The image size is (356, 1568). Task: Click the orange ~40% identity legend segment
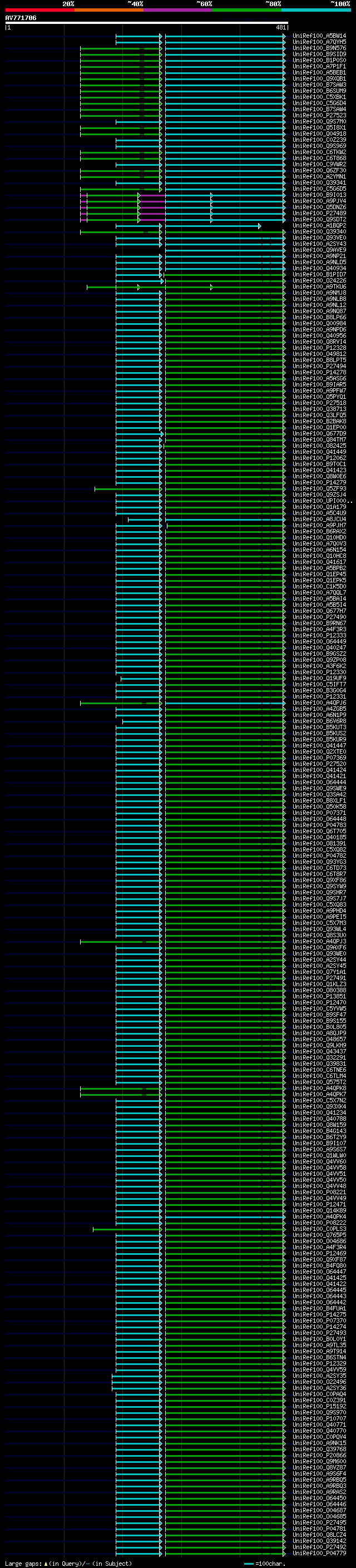[x=109, y=10]
